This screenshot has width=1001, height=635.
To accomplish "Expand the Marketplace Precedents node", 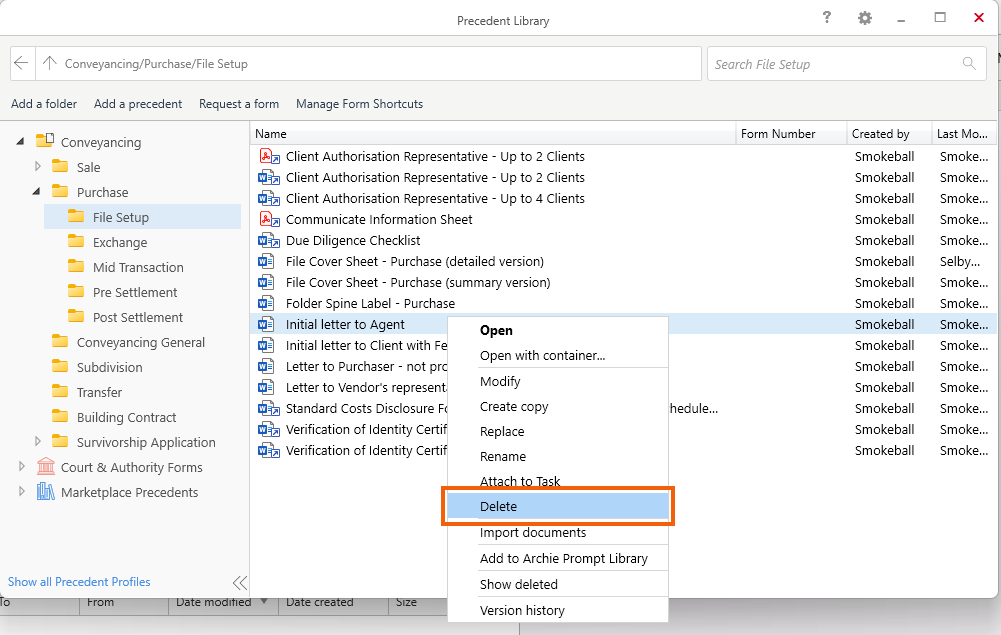I will point(22,492).
